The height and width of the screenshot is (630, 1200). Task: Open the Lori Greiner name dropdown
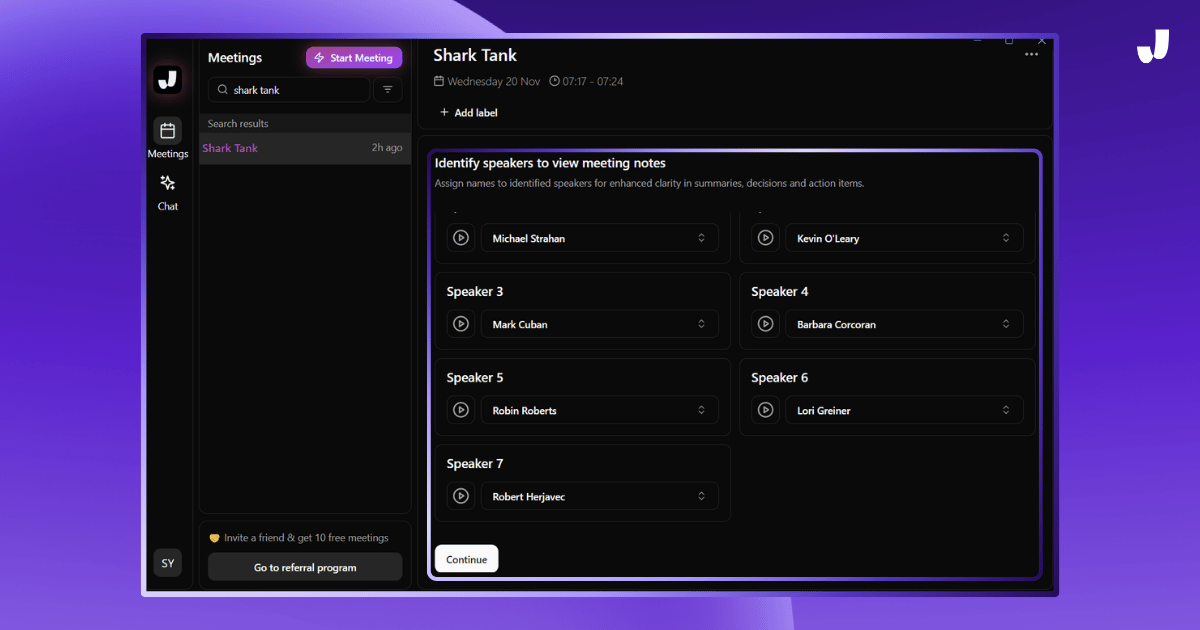pos(904,410)
